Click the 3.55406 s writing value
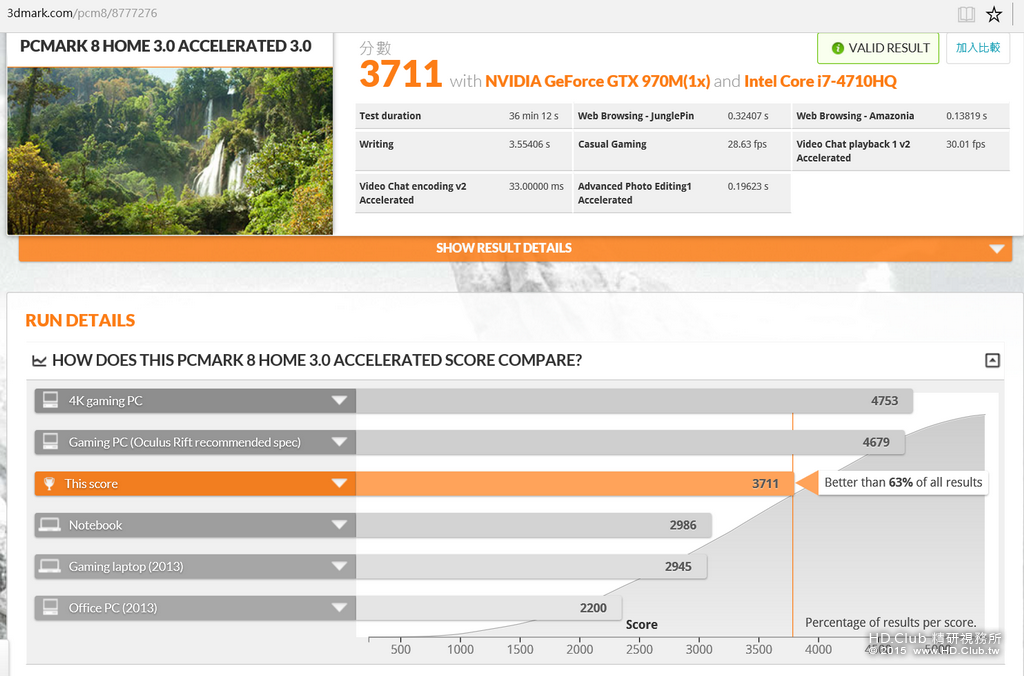This screenshot has width=1024, height=676. (x=529, y=144)
